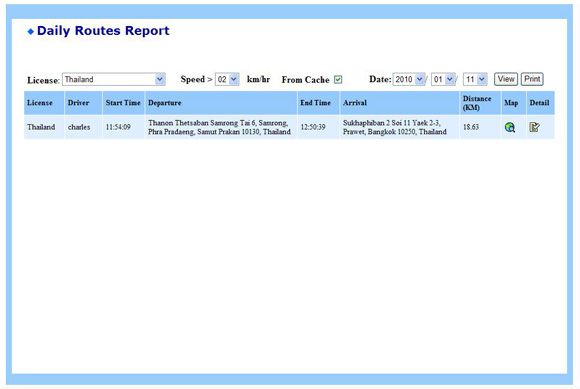Image resolution: width=580 pixels, height=389 pixels.
Task: Click the Daily Routes Report title
Action: 103,31
